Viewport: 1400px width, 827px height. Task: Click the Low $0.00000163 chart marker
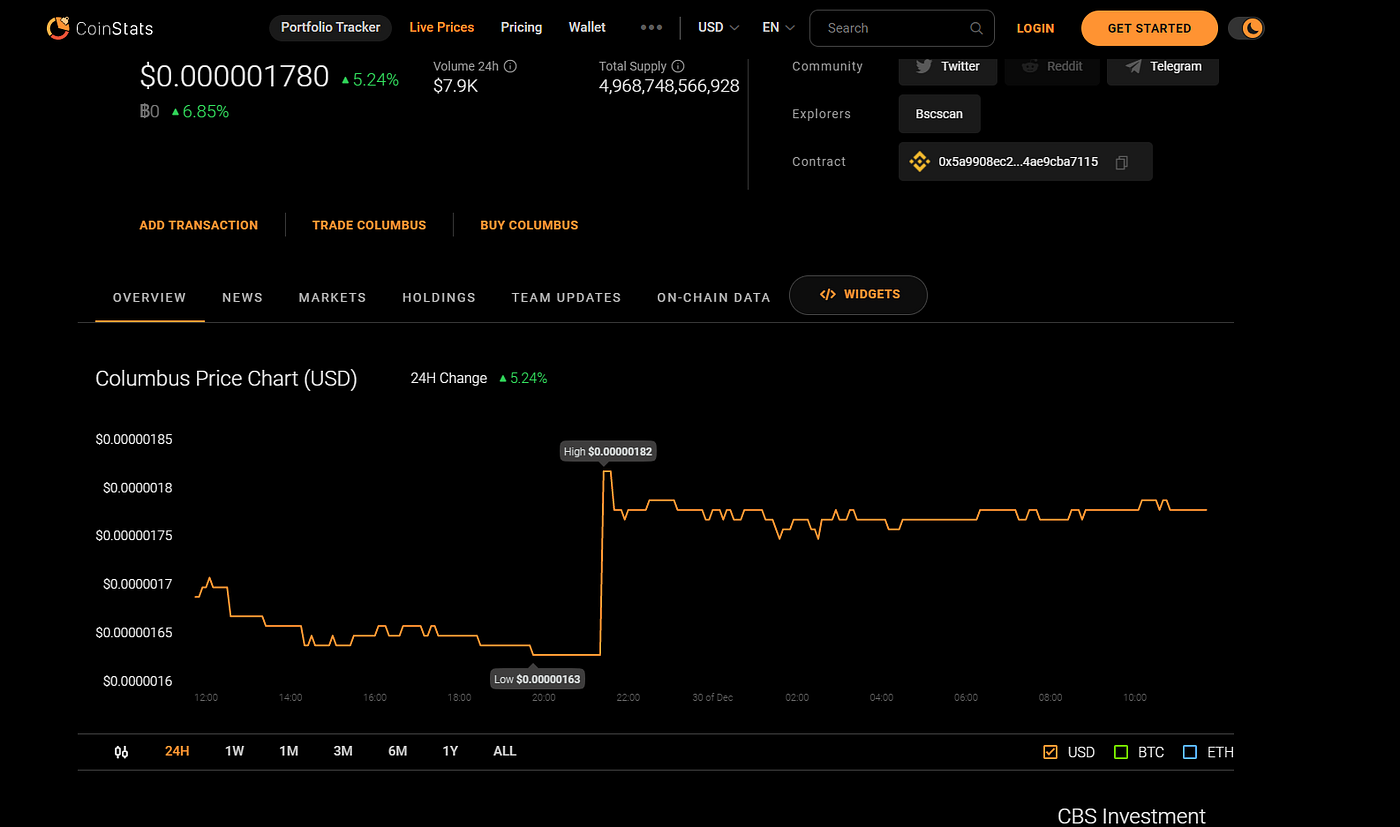[x=537, y=679]
